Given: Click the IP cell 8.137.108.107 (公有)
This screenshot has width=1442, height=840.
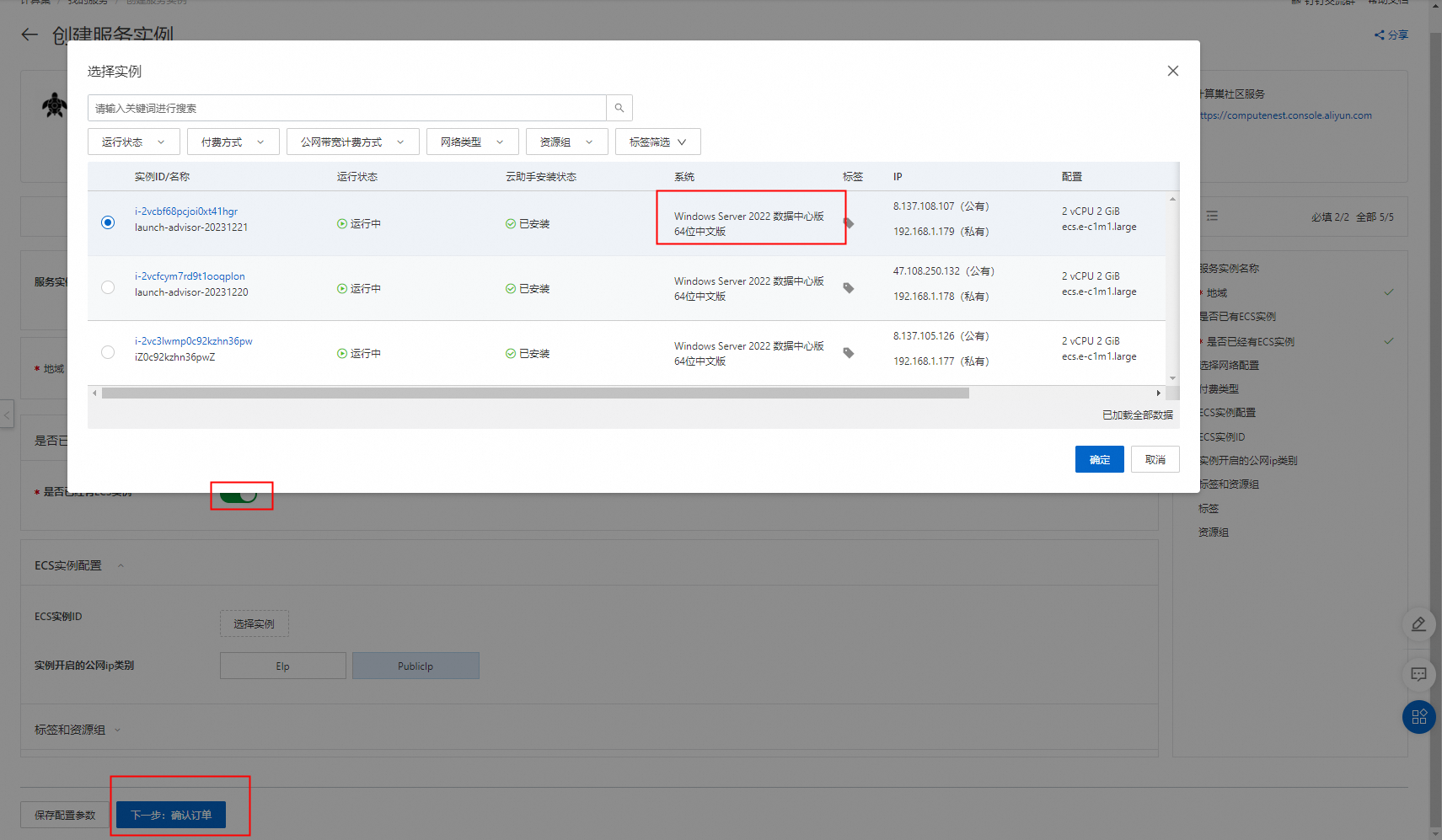Looking at the screenshot, I should click(x=941, y=206).
